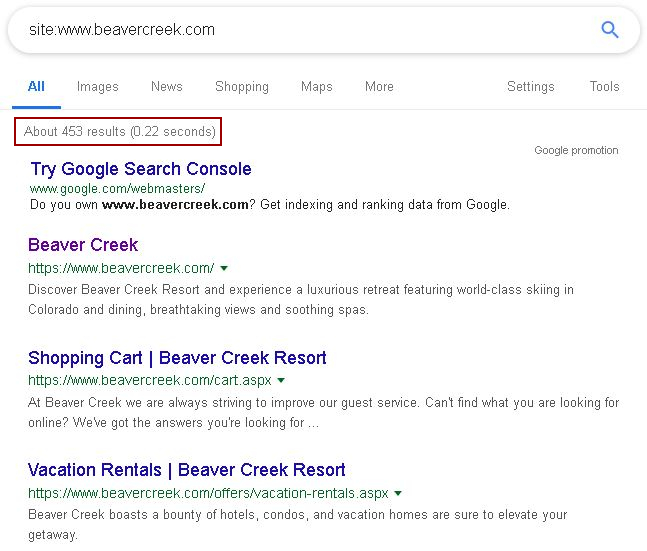Click the snippet starting 'Discover Beaver Creek Resort'
This screenshot has height=551, width=647.
[301, 299]
